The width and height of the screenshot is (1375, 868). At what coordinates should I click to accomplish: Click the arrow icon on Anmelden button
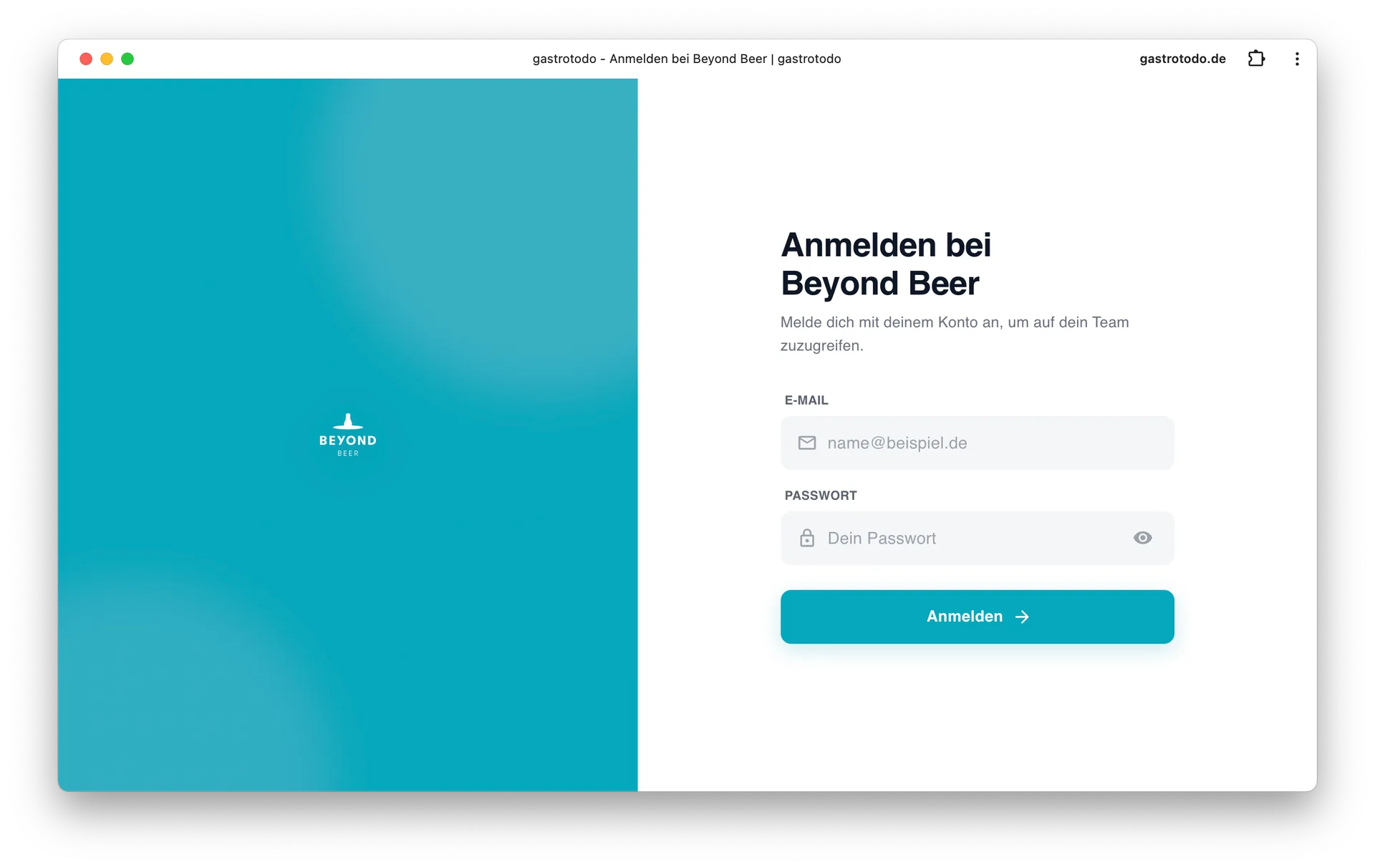tap(1022, 617)
